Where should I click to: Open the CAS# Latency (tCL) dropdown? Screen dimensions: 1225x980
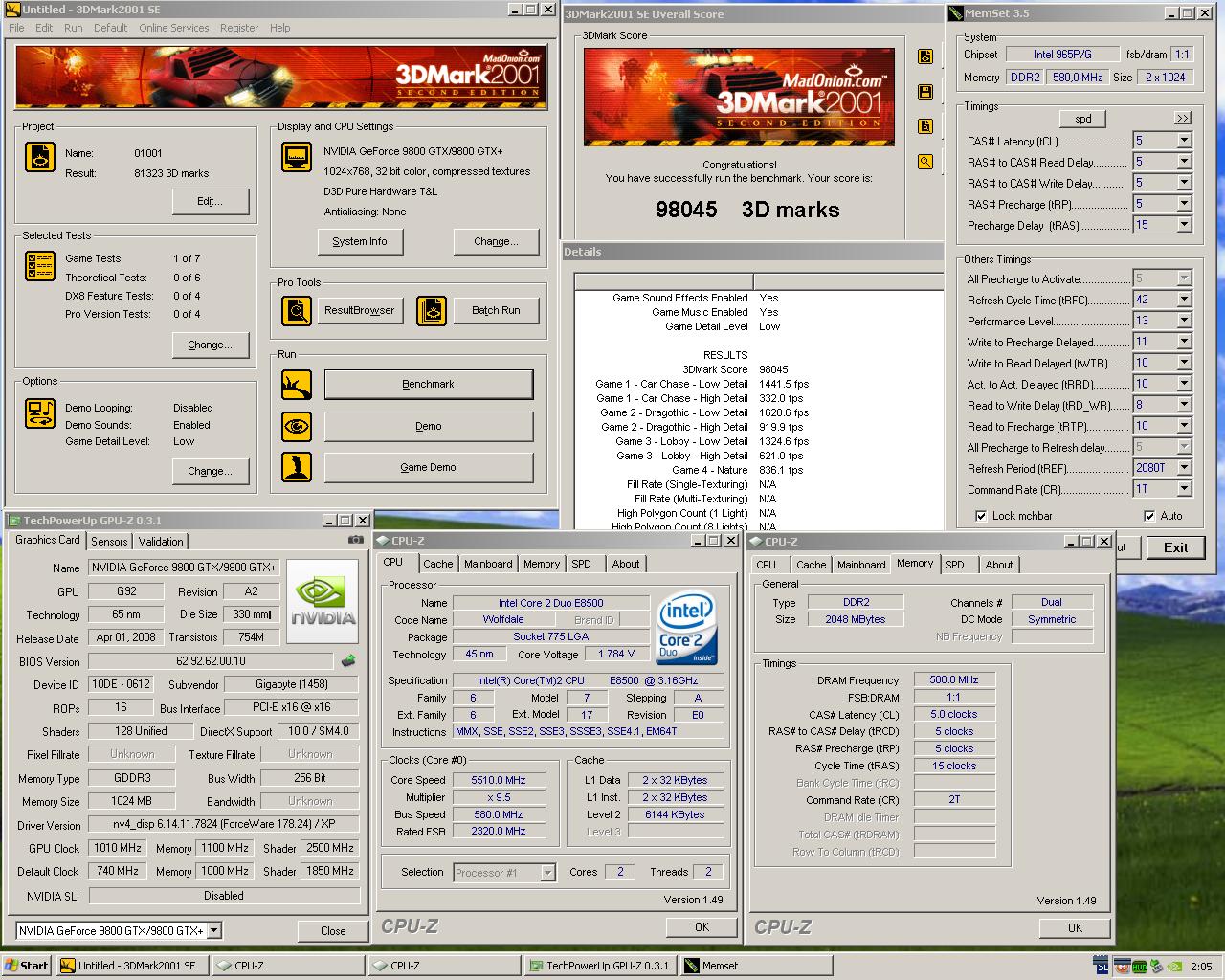(x=1184, y=141)
